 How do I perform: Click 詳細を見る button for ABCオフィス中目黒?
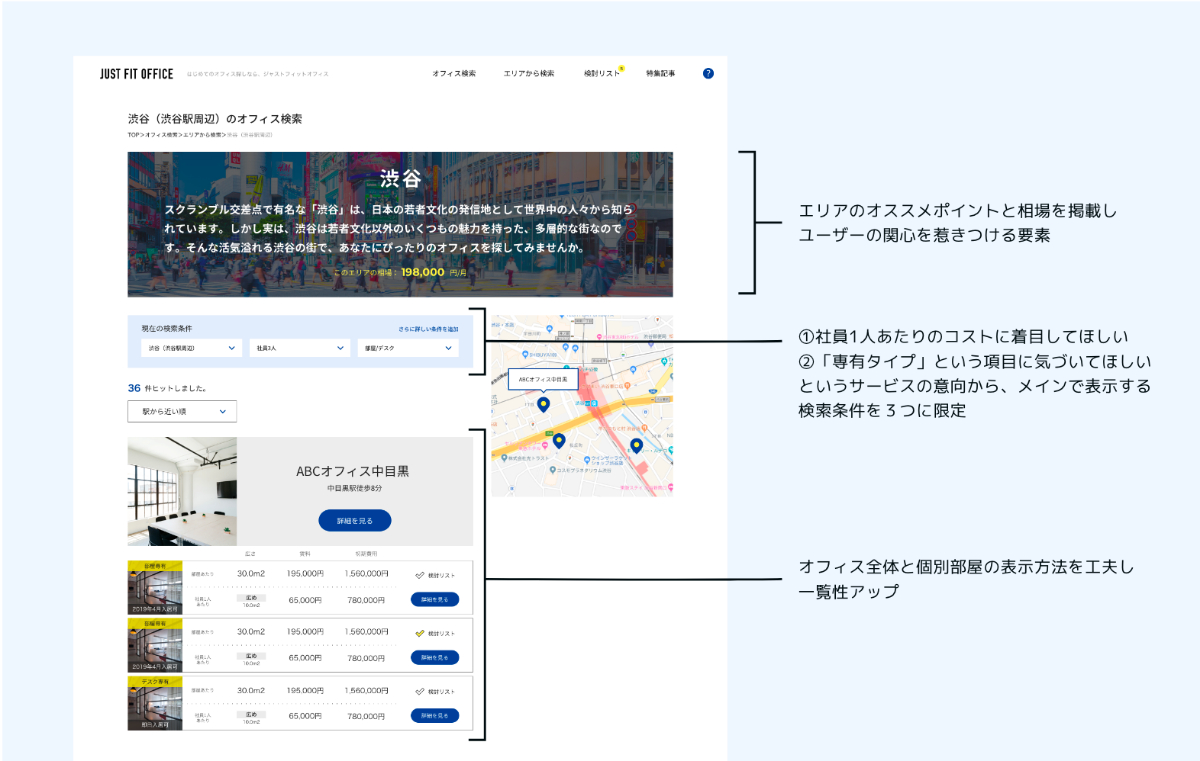(354, 521)
